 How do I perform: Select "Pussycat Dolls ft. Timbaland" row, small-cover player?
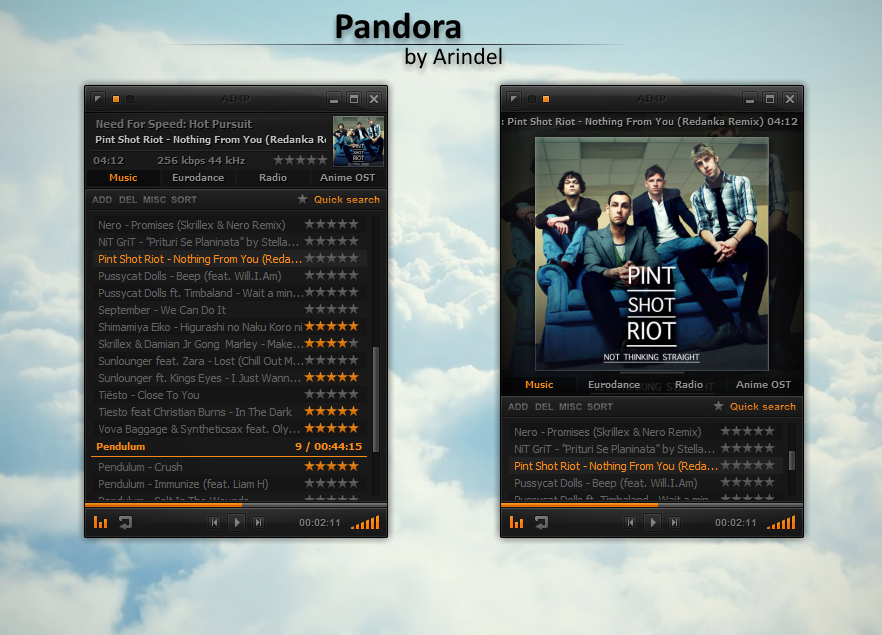coord(229,292)
